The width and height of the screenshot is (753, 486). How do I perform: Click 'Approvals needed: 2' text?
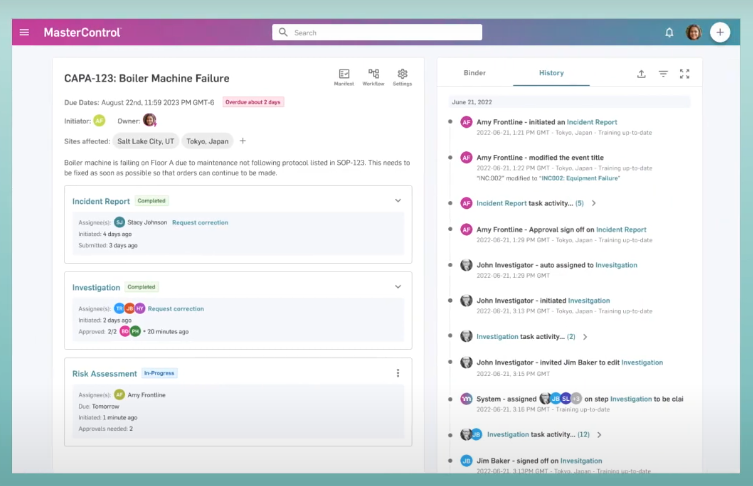[106, 428]
